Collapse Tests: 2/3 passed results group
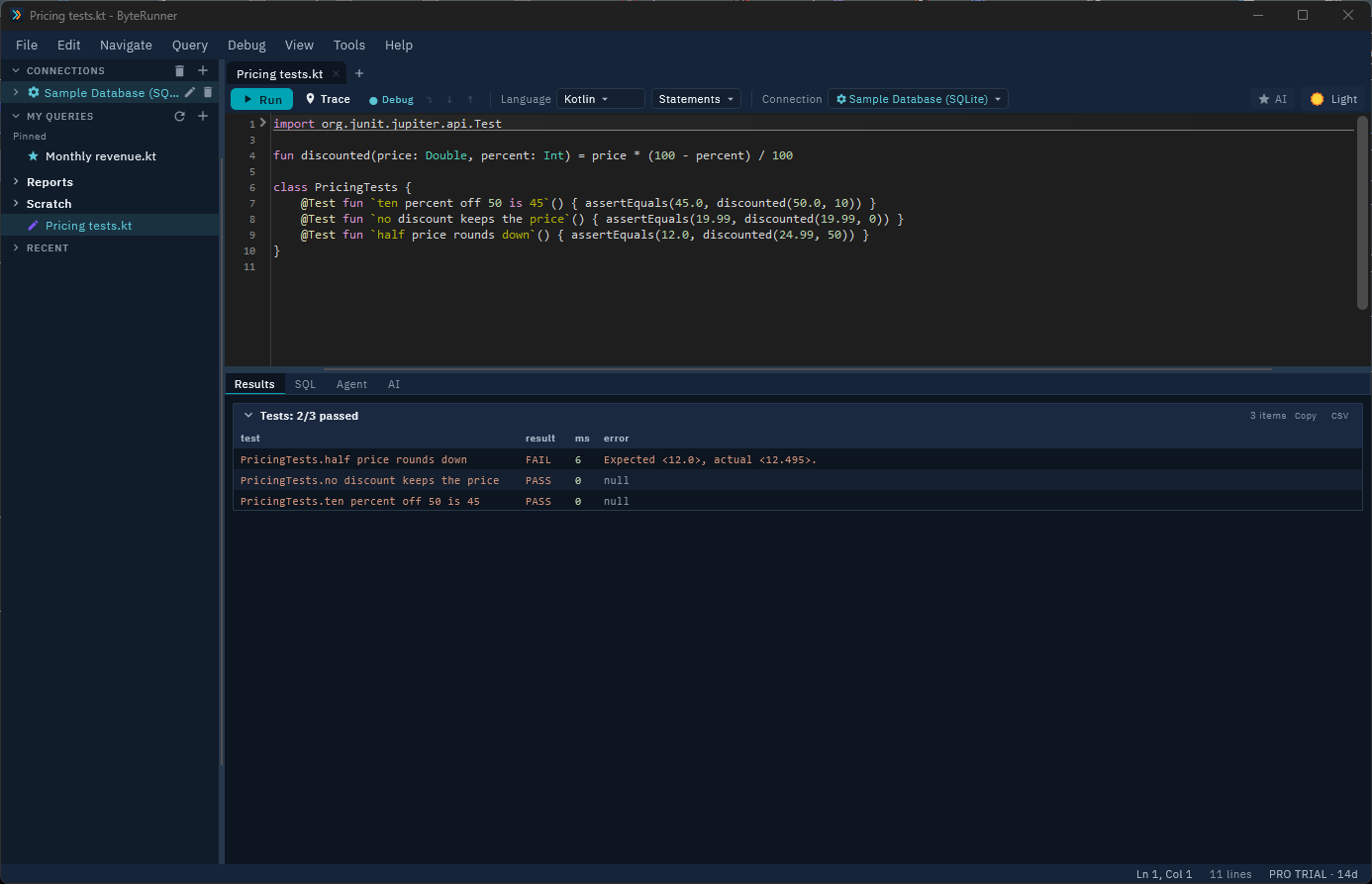 point(248,416)
